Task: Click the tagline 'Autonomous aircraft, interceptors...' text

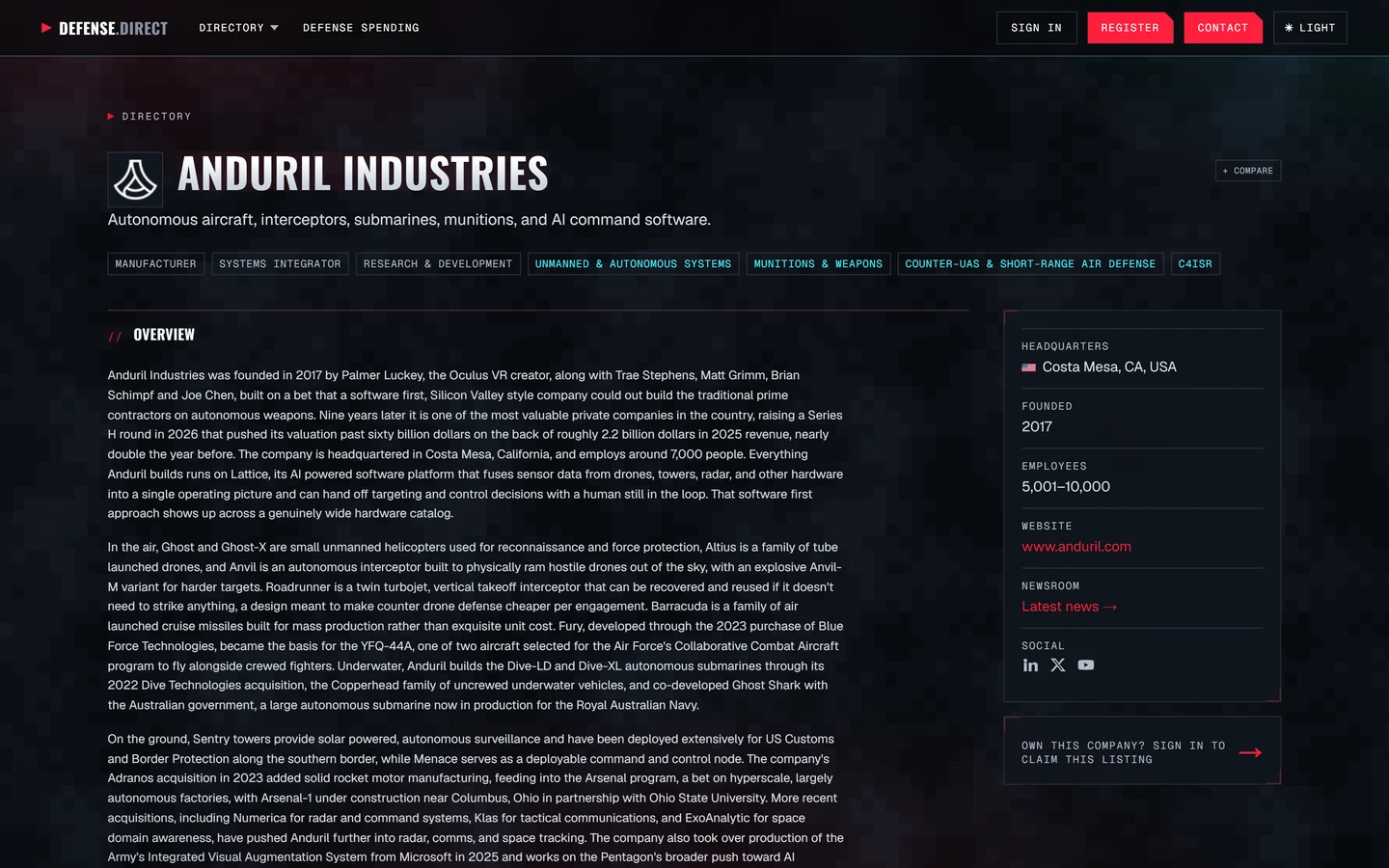Action: click(409, 220)
